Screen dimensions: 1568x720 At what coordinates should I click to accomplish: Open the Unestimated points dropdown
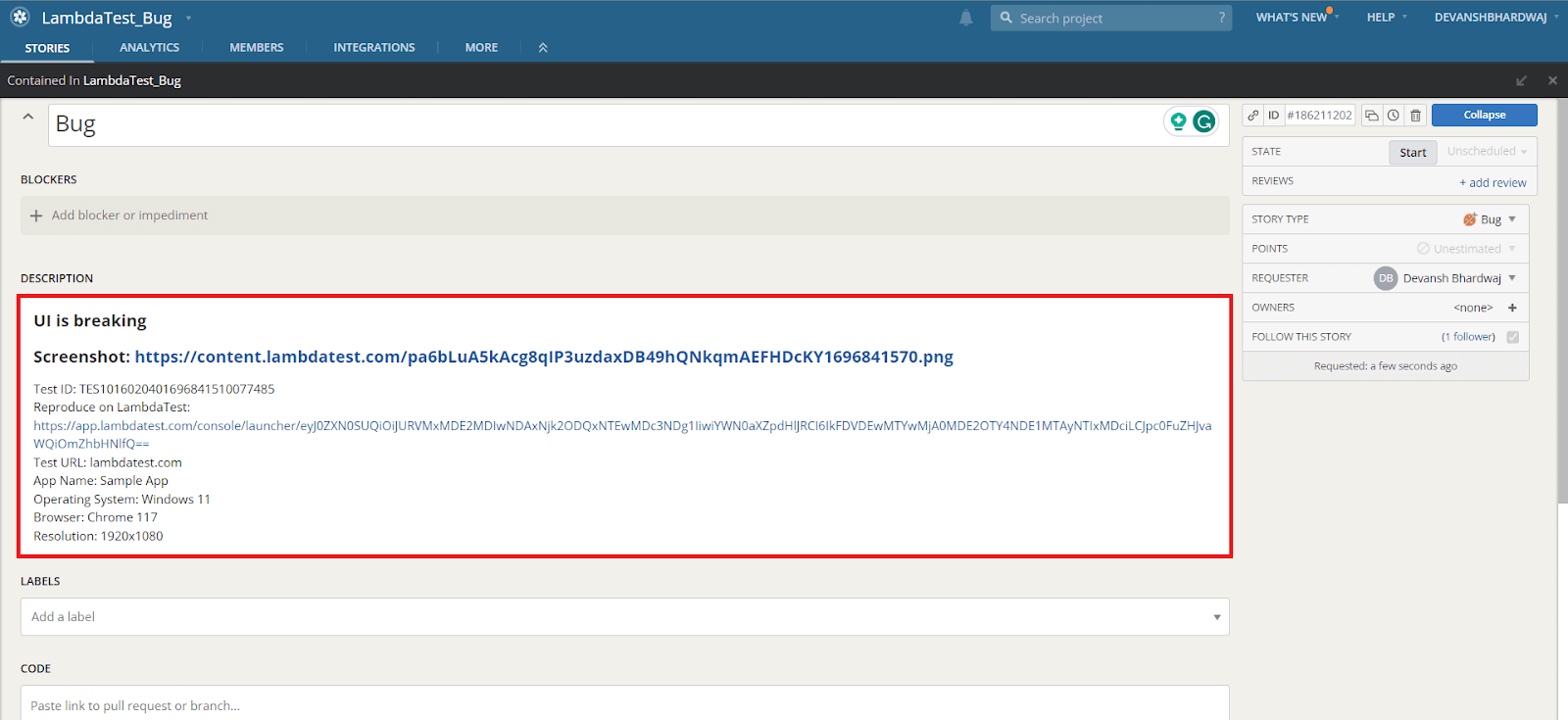pyautogui.click(x=1466, y=249)
